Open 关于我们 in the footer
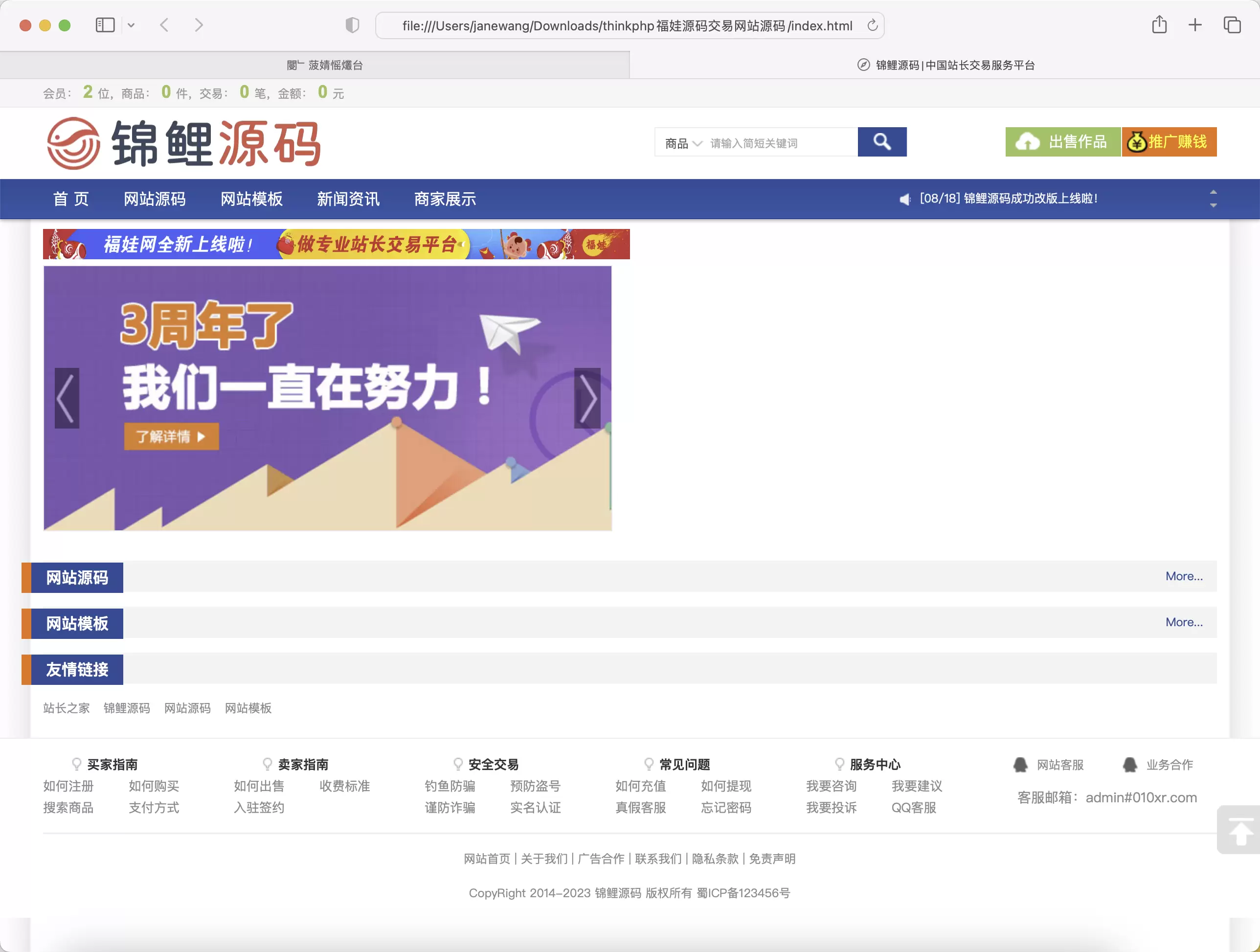Viewport: 1260px width, 952px height. tap(544, 859)
